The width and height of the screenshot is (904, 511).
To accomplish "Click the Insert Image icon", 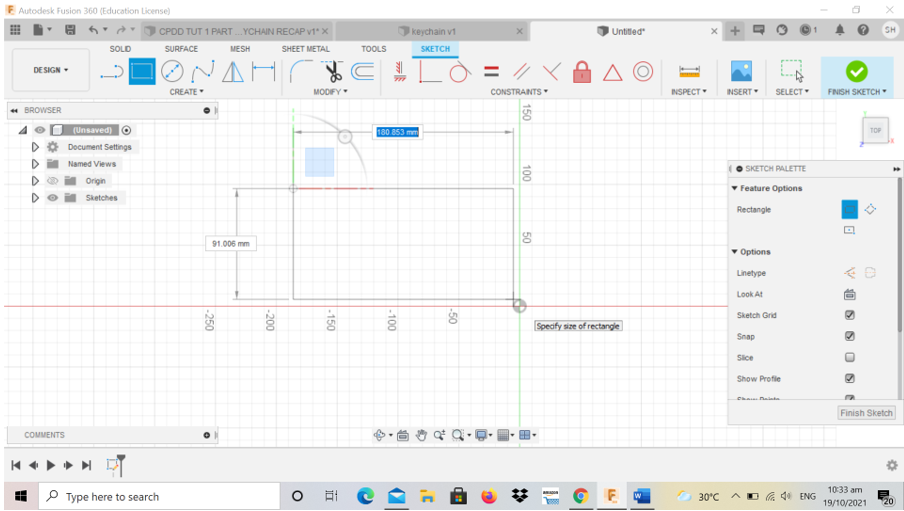I will [741, 71].
